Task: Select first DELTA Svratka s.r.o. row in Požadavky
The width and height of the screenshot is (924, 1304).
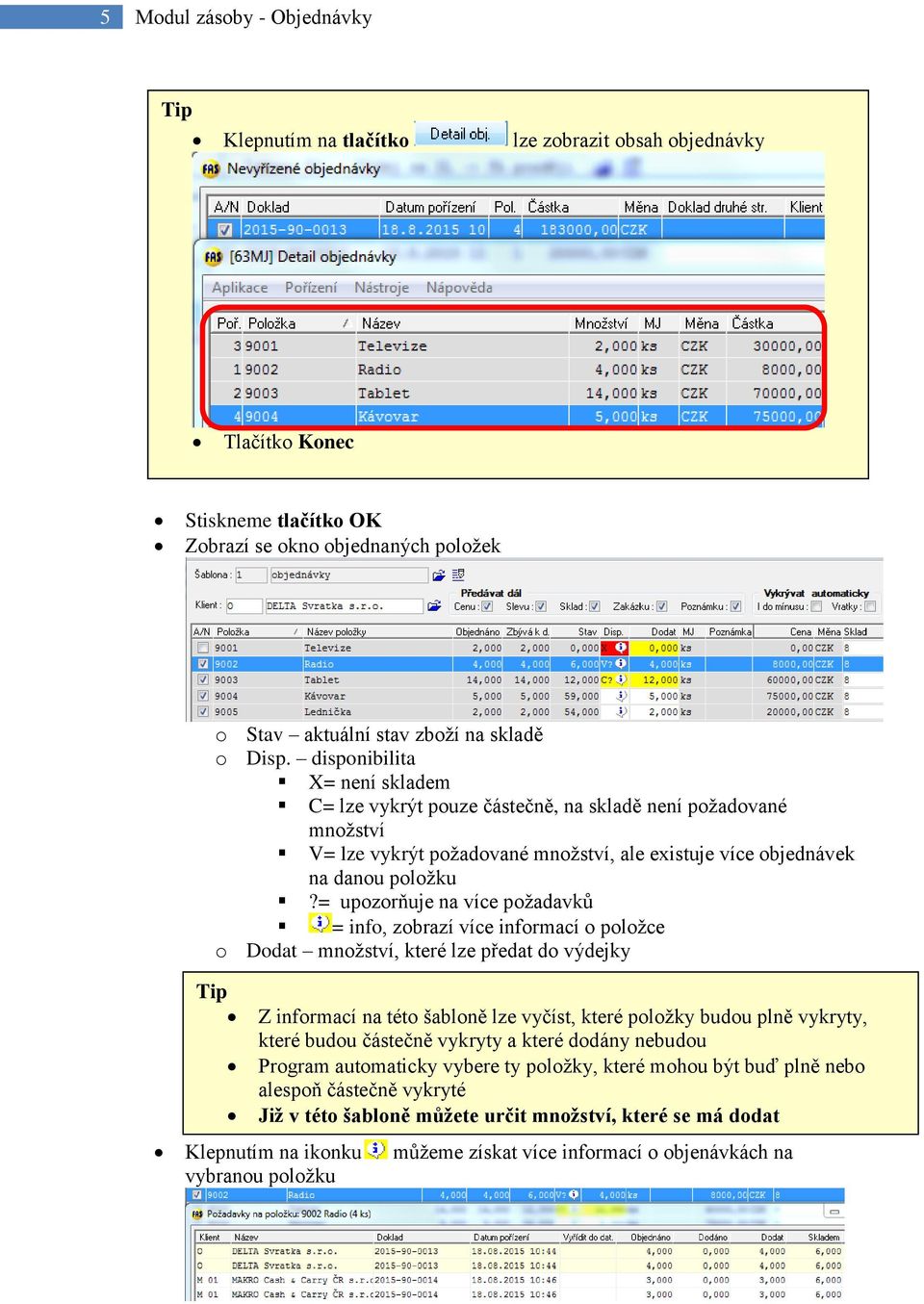Action: tap(518, 1252)
